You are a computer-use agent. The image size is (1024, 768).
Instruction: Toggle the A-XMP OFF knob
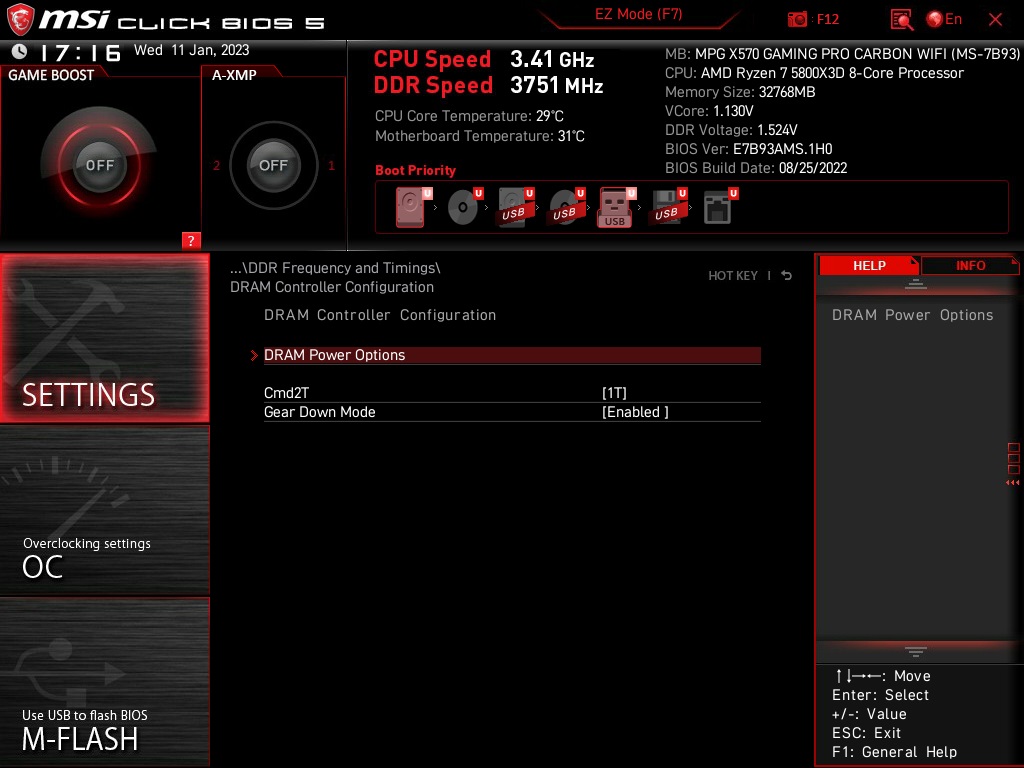[x=273, y=165]
